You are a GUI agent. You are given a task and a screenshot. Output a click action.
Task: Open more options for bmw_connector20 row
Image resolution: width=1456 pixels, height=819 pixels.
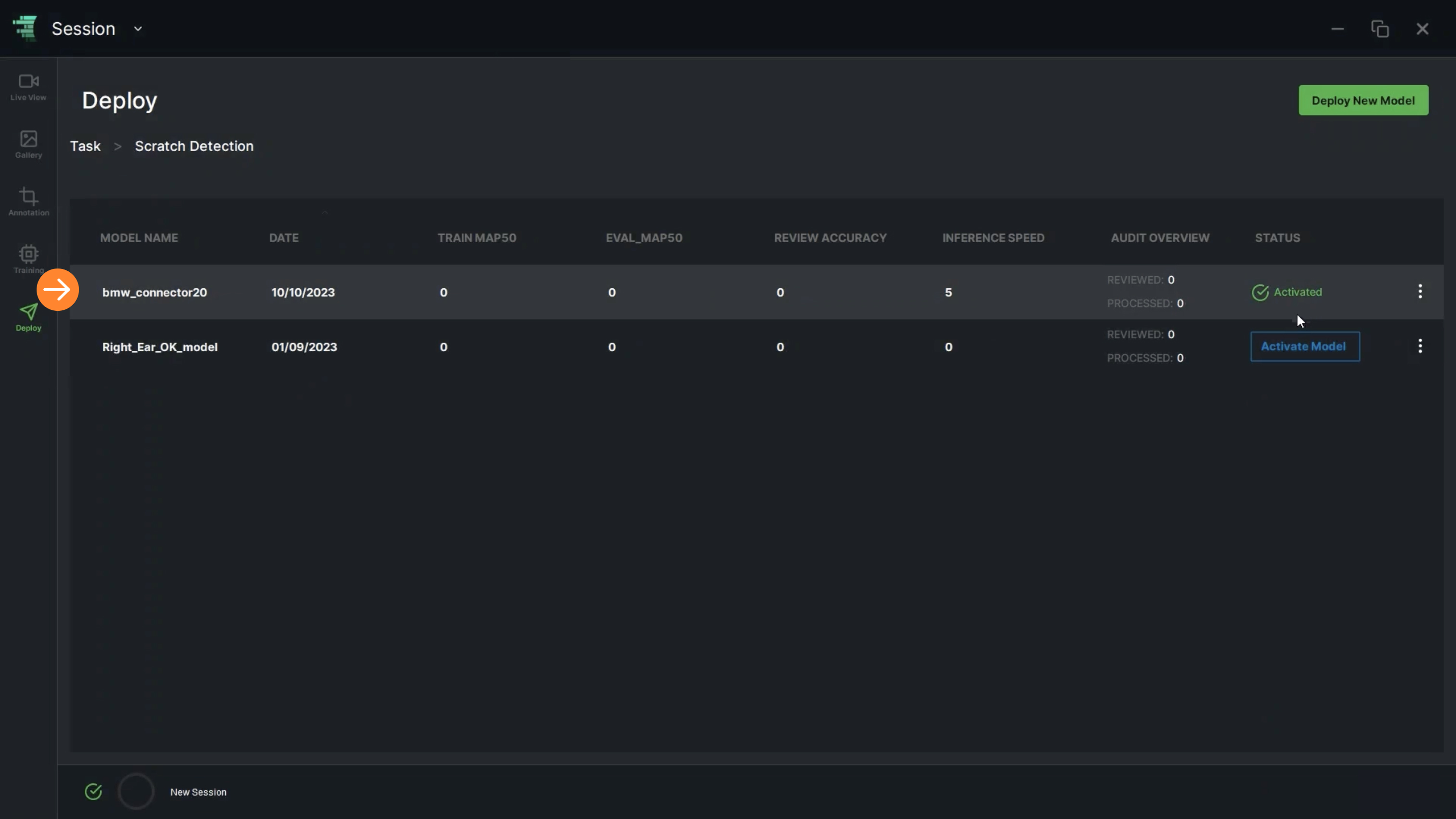pyautogui.click(x=1420, y=292)
